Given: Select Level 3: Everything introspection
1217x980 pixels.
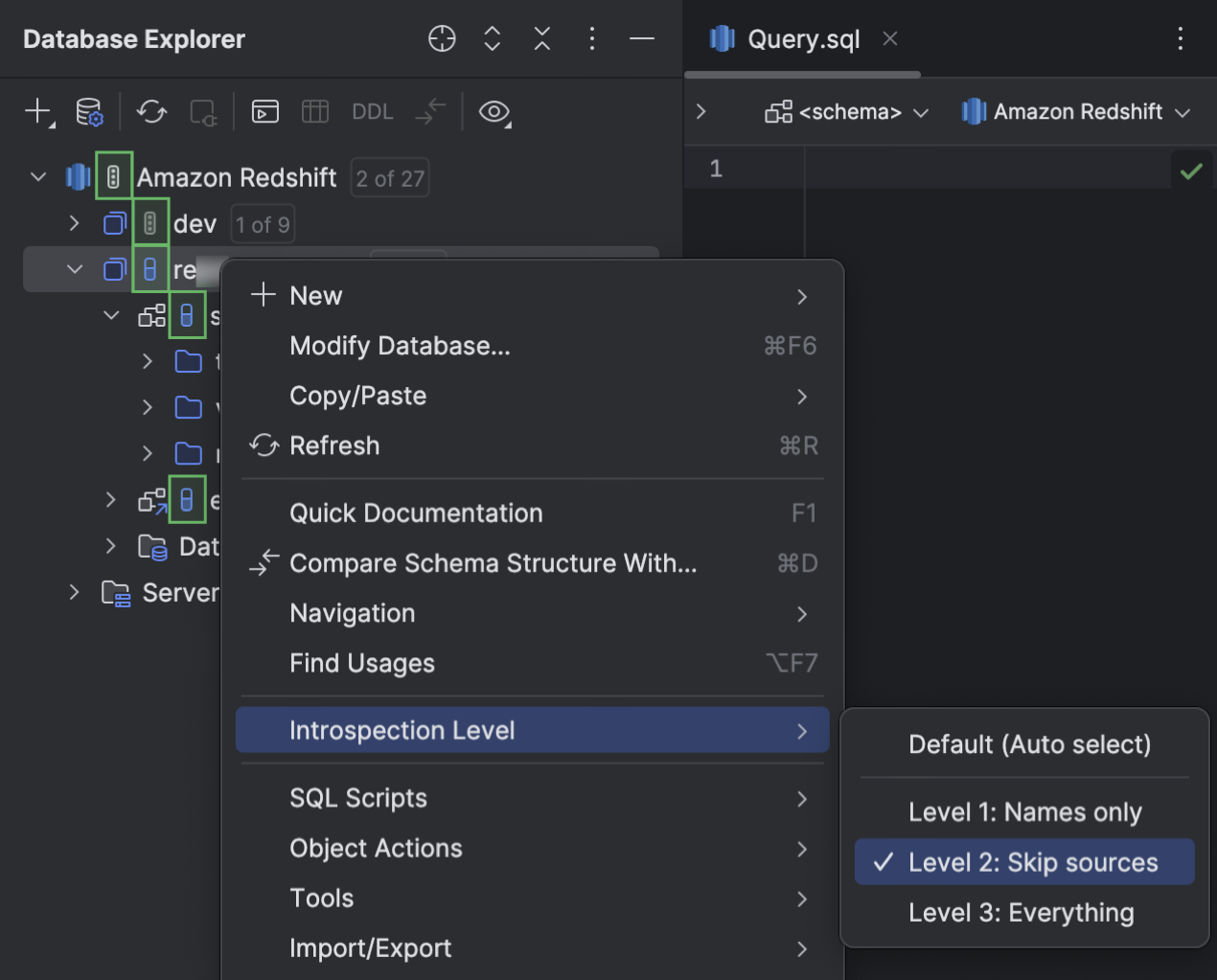Looking at the screenshot, I should [1021, 913].
